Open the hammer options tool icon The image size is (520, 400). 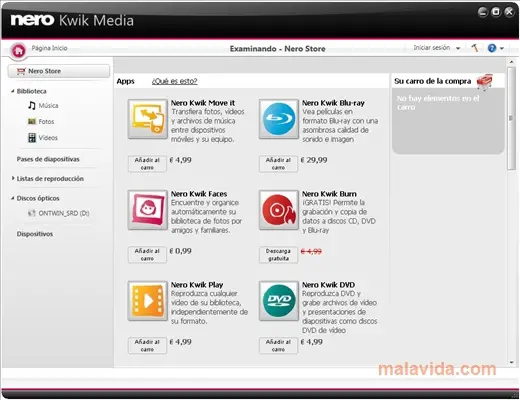(x=475, y=48)
